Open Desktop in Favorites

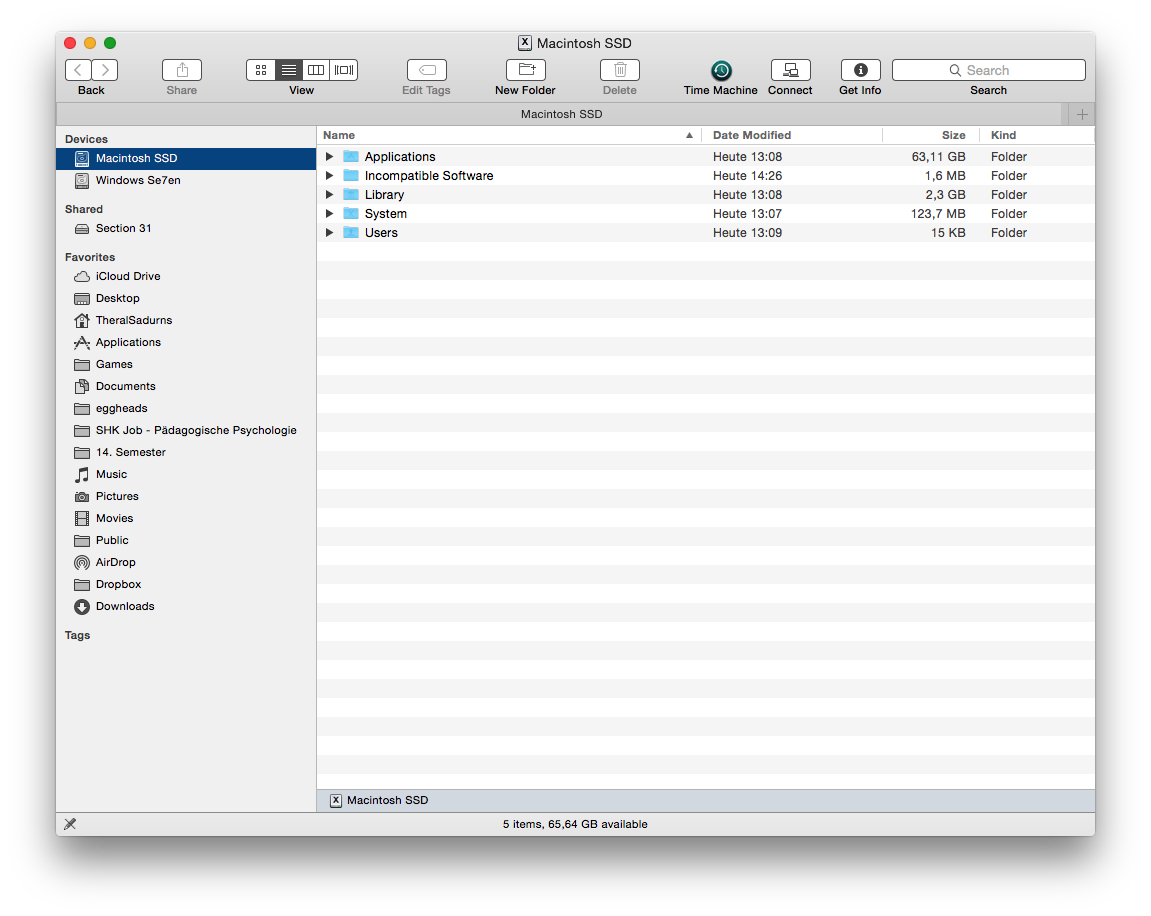click(x=186, y=299)
